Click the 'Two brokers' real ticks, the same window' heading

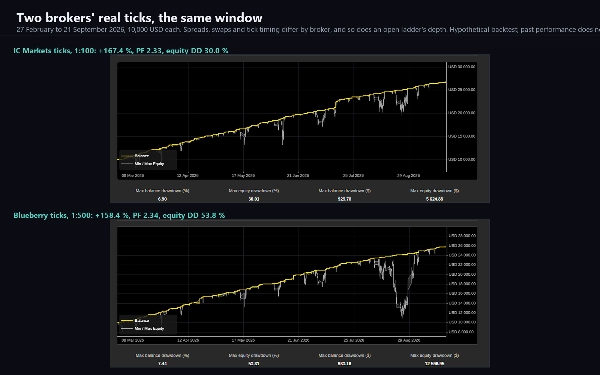point(139,18)
